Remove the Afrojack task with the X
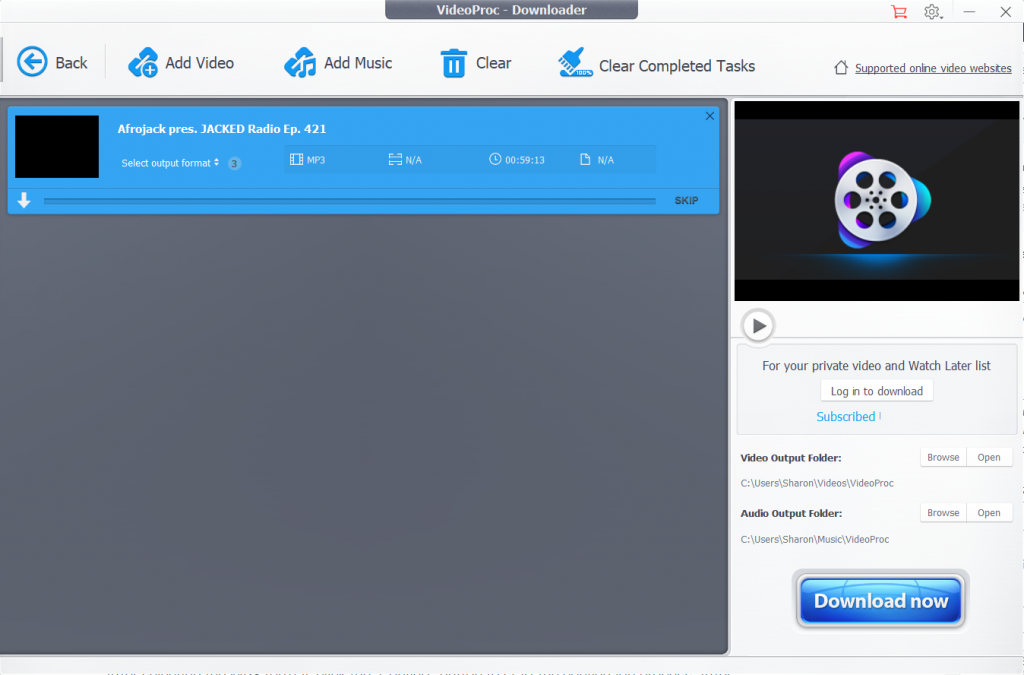The image size is (1024, 675). (710, 116)
